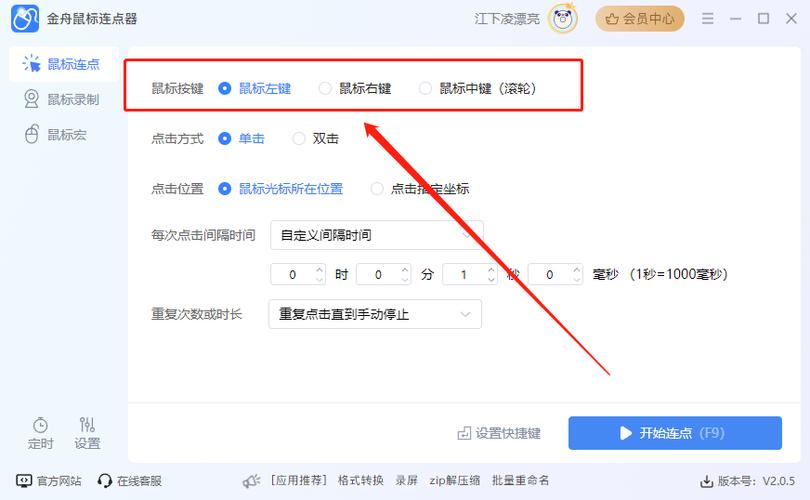Click the 应用推荐 megaphone icon

click(x=252, y=481)
